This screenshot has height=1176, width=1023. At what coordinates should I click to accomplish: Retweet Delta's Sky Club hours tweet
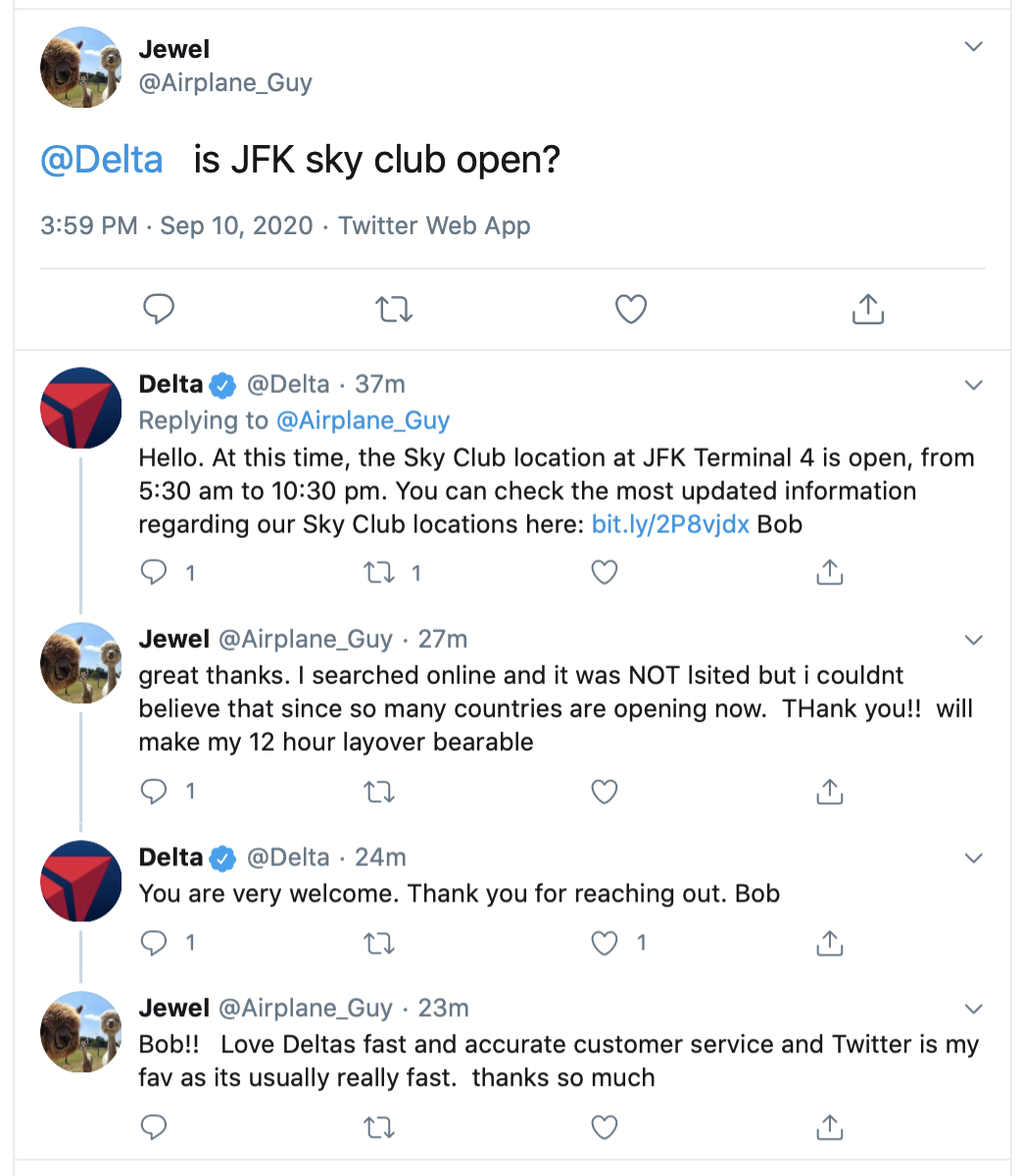(379, 572)
